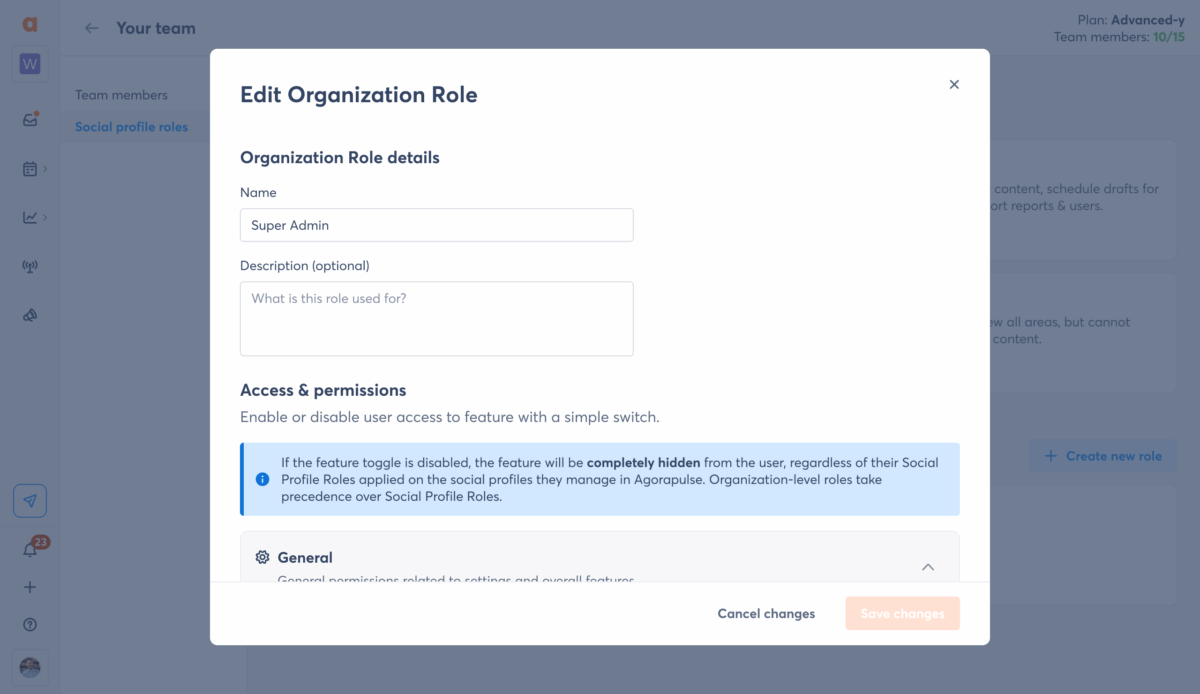This screenshot has width=1200, height=694.
Task: Open the Reports chart icon
Action: coord(30,217)
